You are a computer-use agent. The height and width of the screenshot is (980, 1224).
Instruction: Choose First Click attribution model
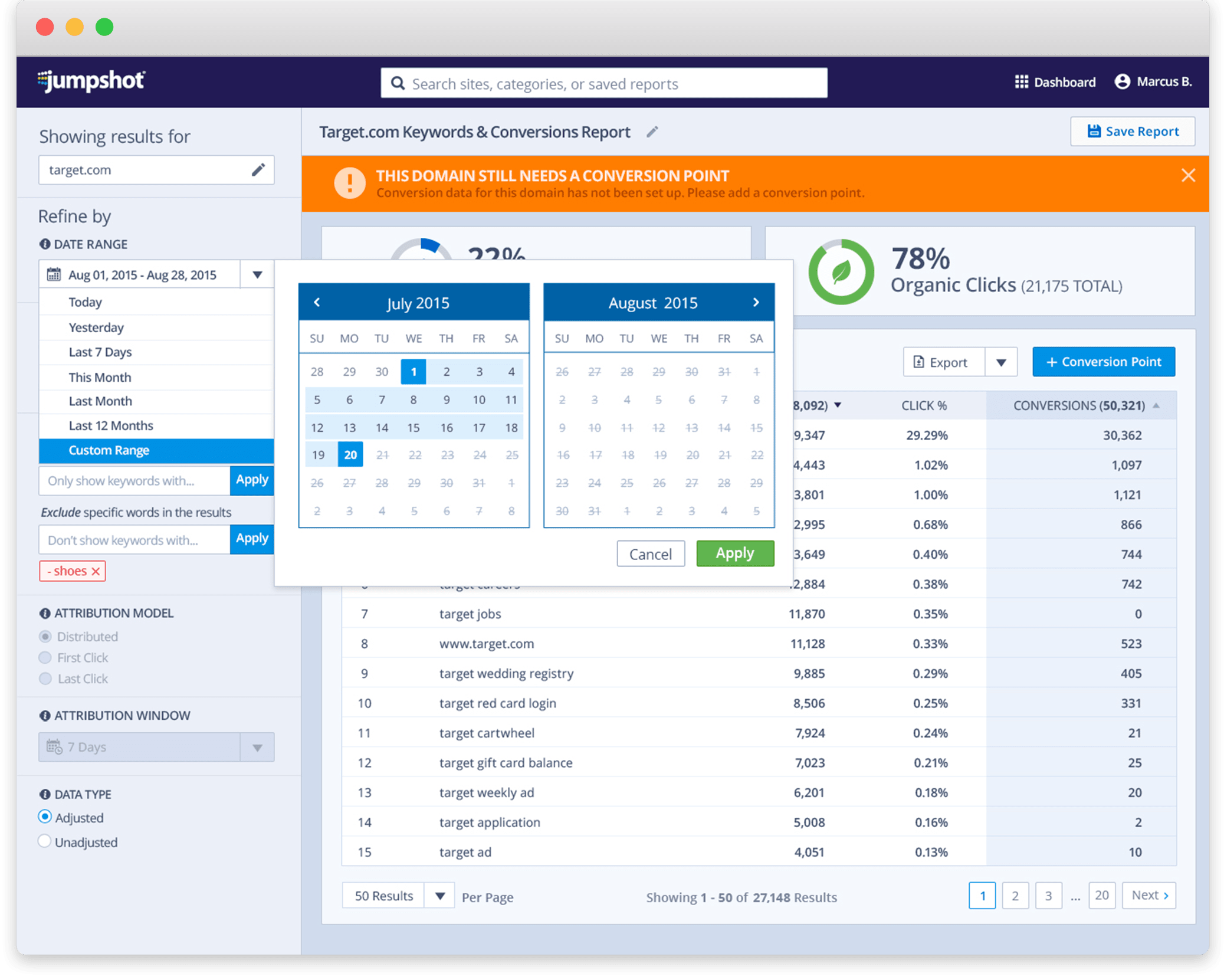click(45, 657)
